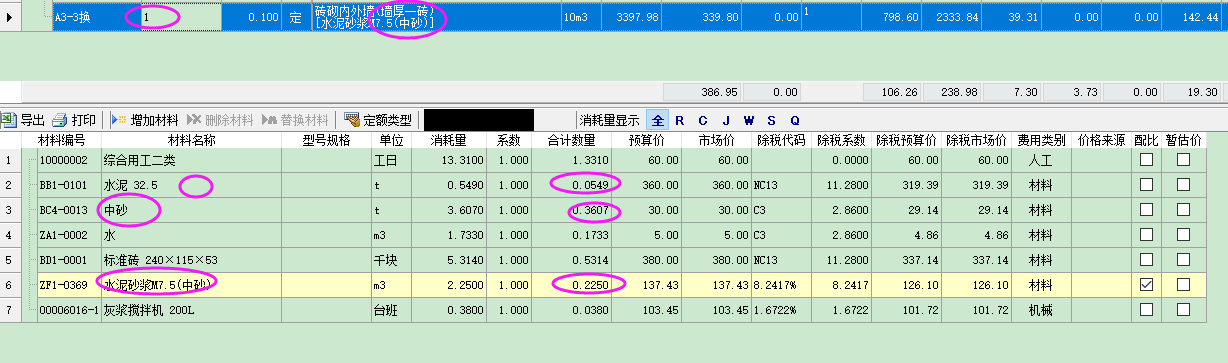1228x363 pixels.
Task: Click the 消耗量 column header
Action: [448, 140]
